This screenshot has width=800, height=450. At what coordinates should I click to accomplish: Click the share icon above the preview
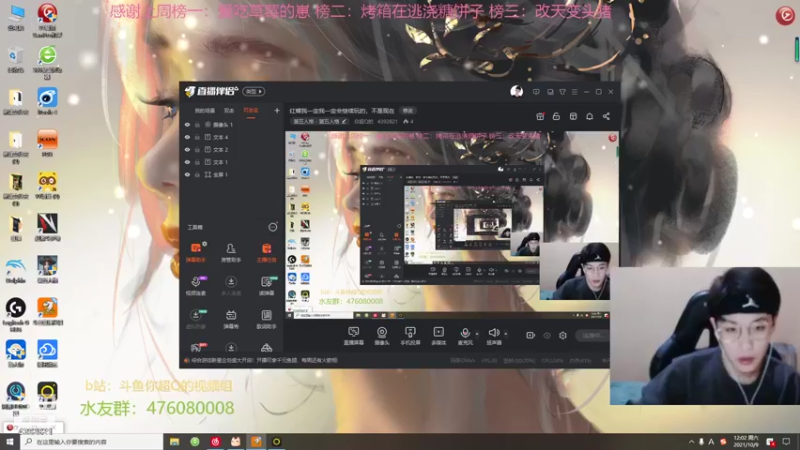click(x=606, y=116)
